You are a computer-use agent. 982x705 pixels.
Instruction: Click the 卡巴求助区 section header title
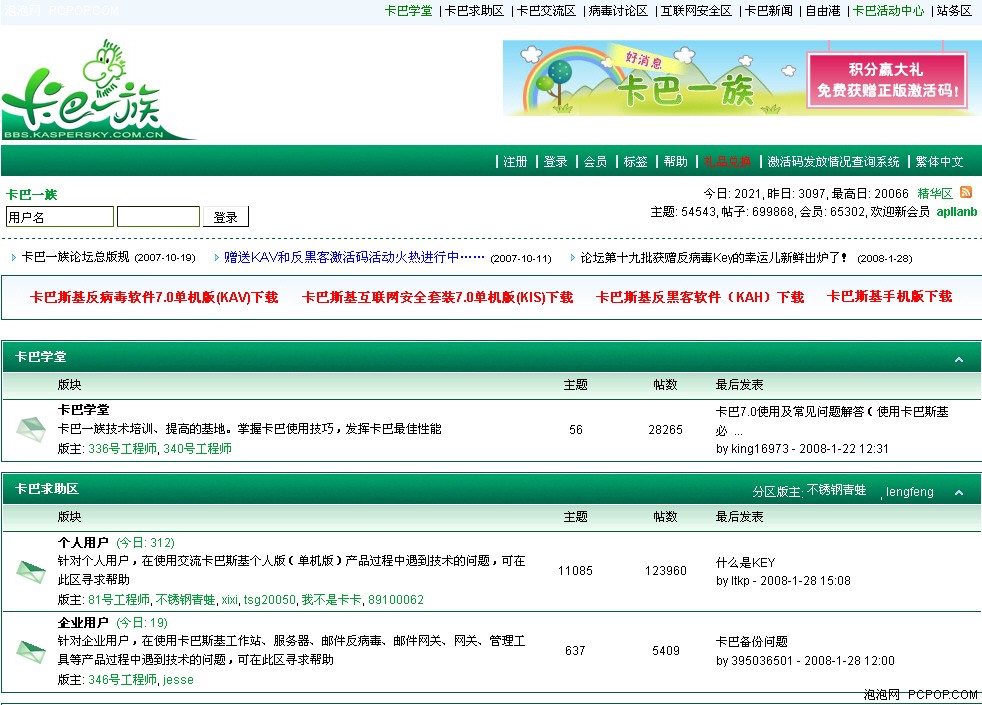coord(46,488)
